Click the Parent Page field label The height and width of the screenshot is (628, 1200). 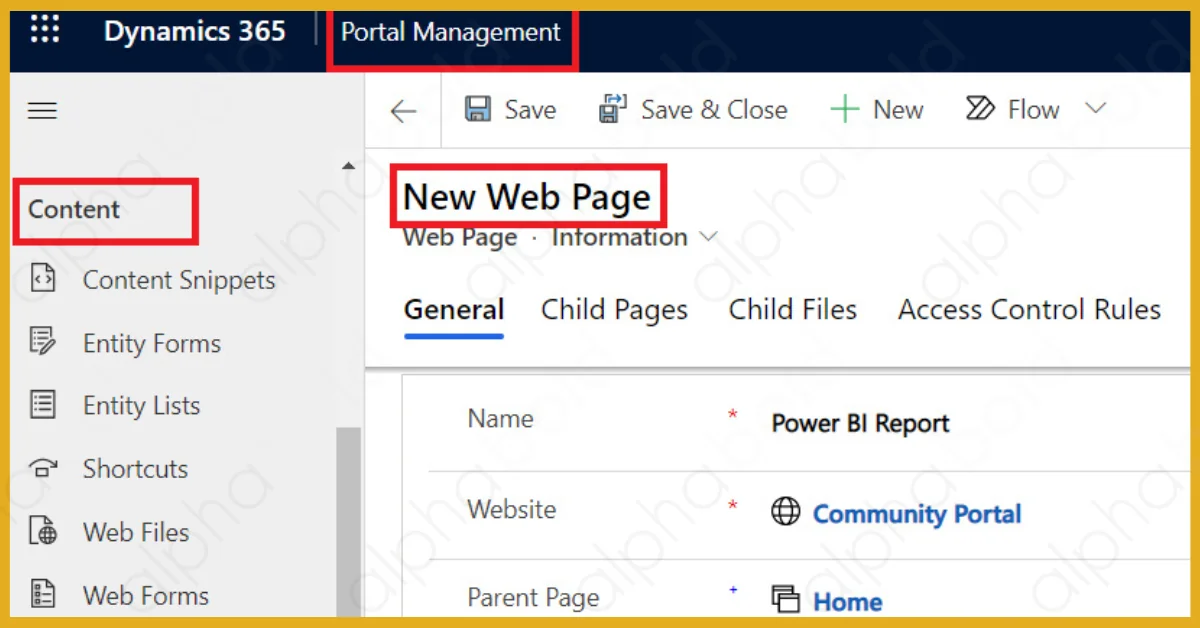[x=534, y=599]
